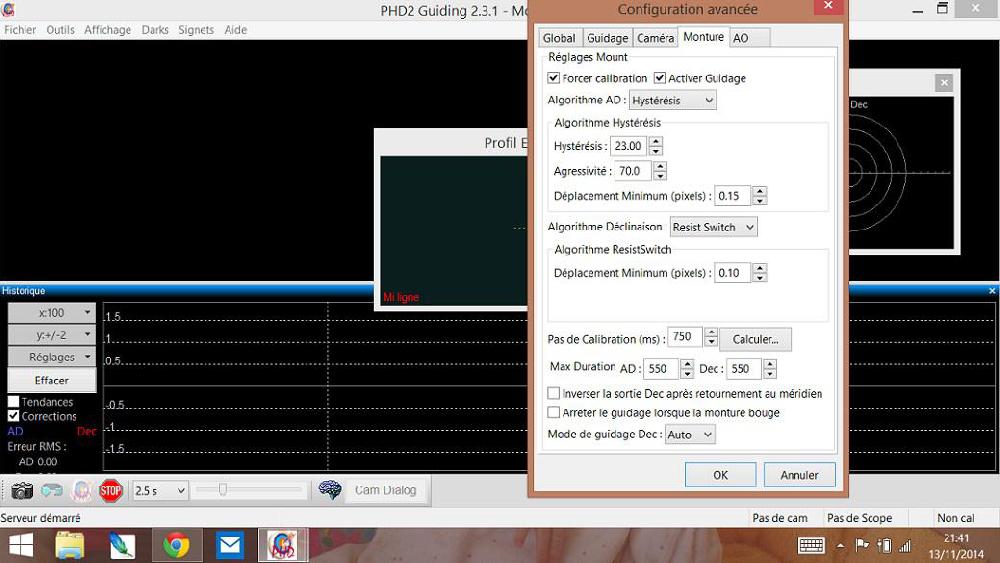Switch to the Caméra tab
Image resolution: width=1000 pixels, height=563 pixels.
point(655,38)
